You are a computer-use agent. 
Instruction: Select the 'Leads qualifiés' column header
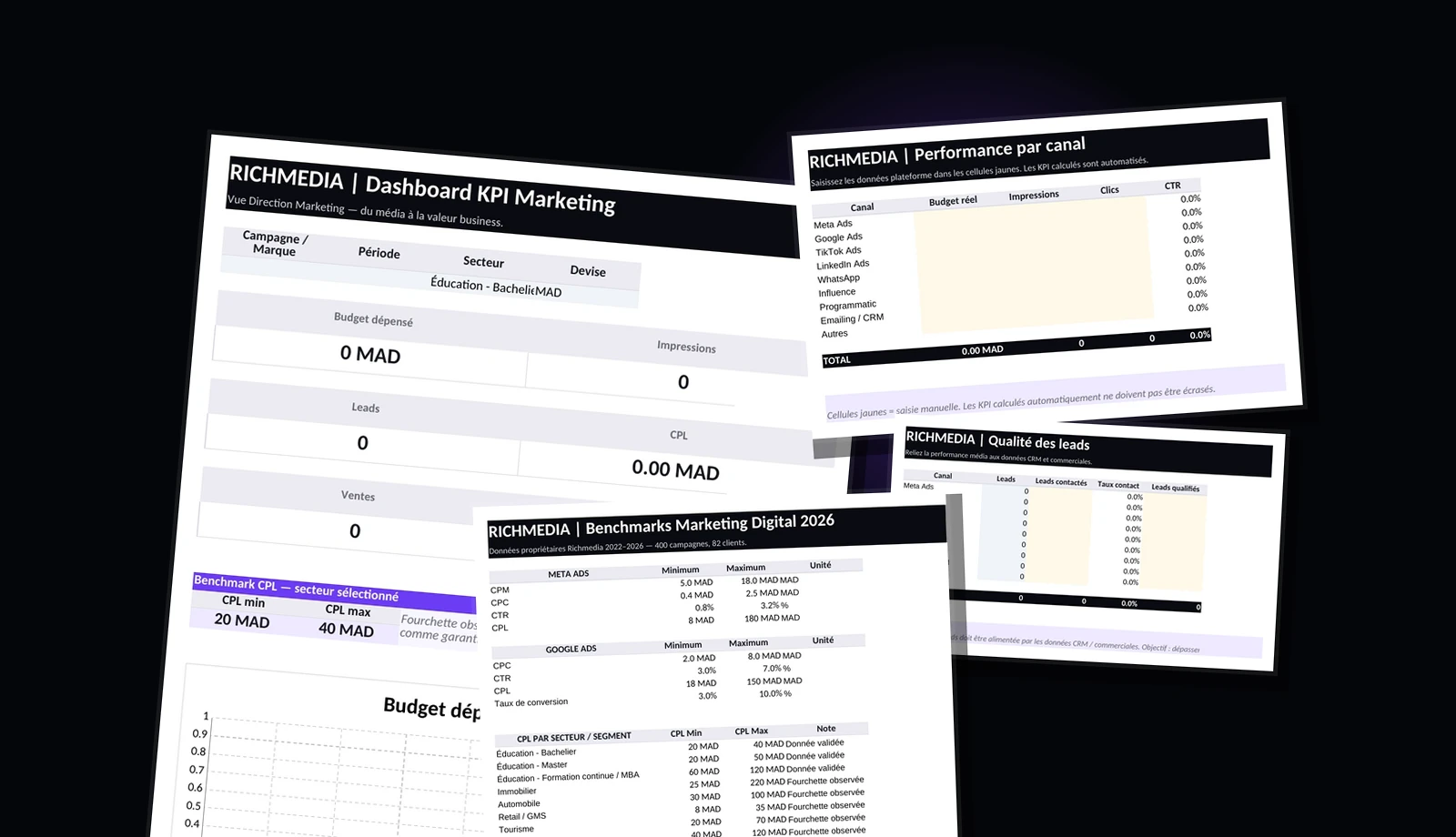pos(1175,488)
